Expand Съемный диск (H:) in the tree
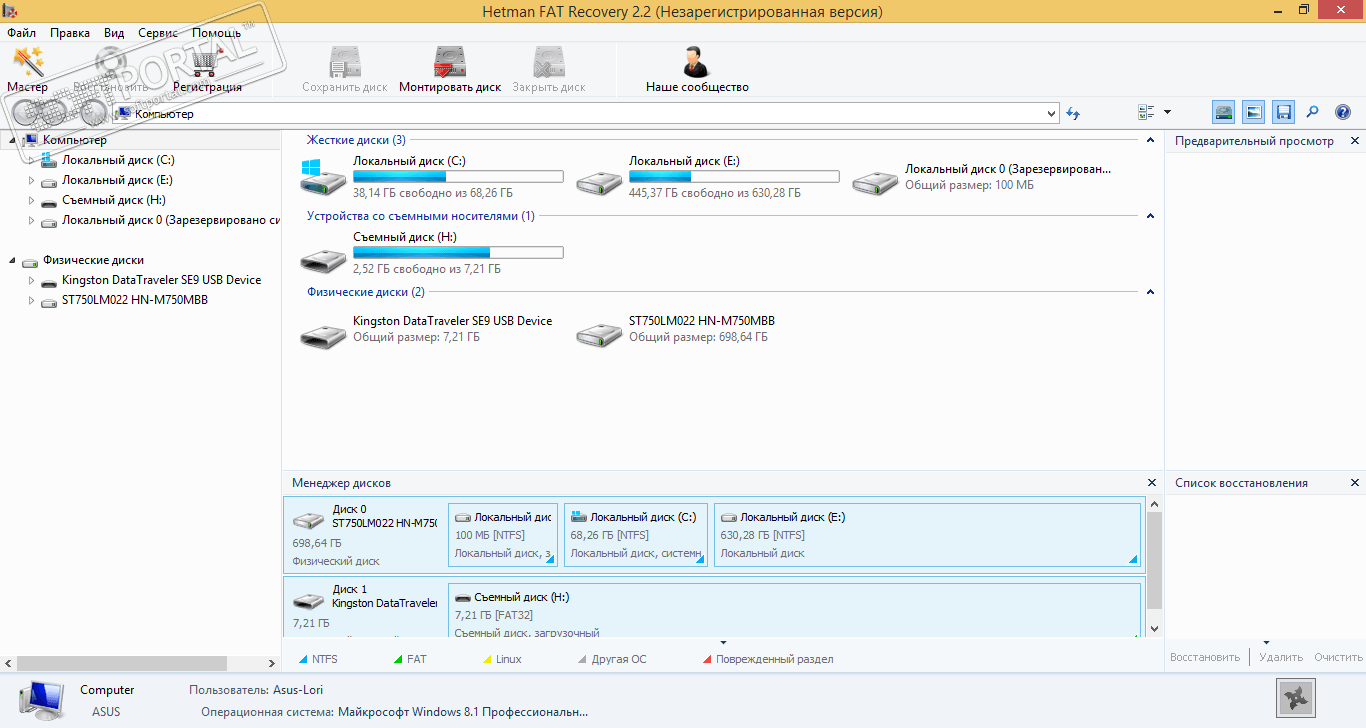 31,200
